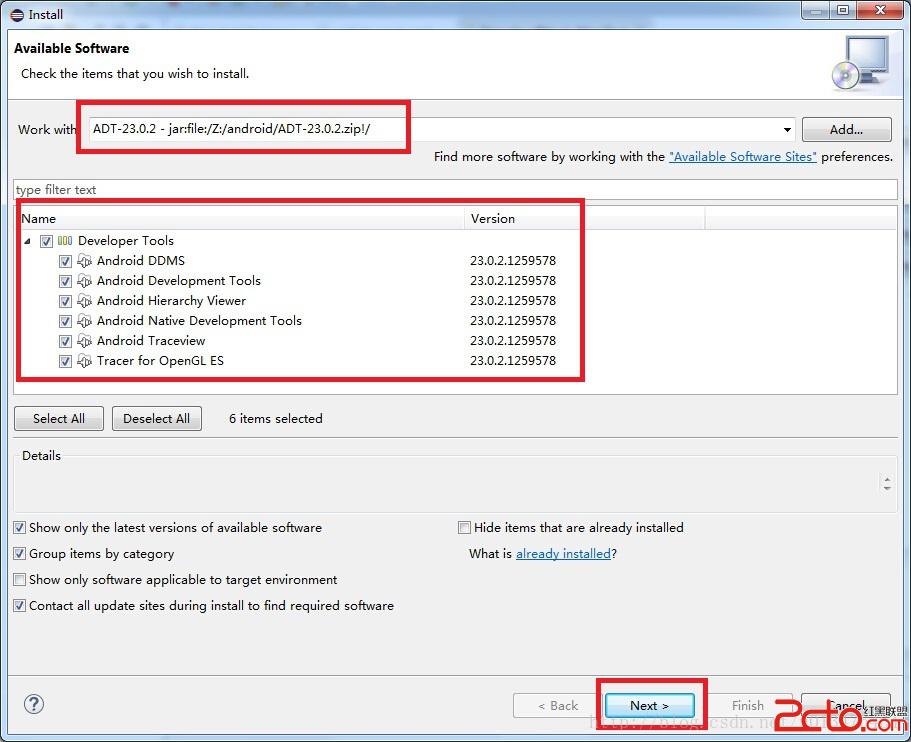Uncheck the Android Hierarchy Viewer checkbox
The width and height of the screenshot is (911, 742).
click(x=65, y=301)
